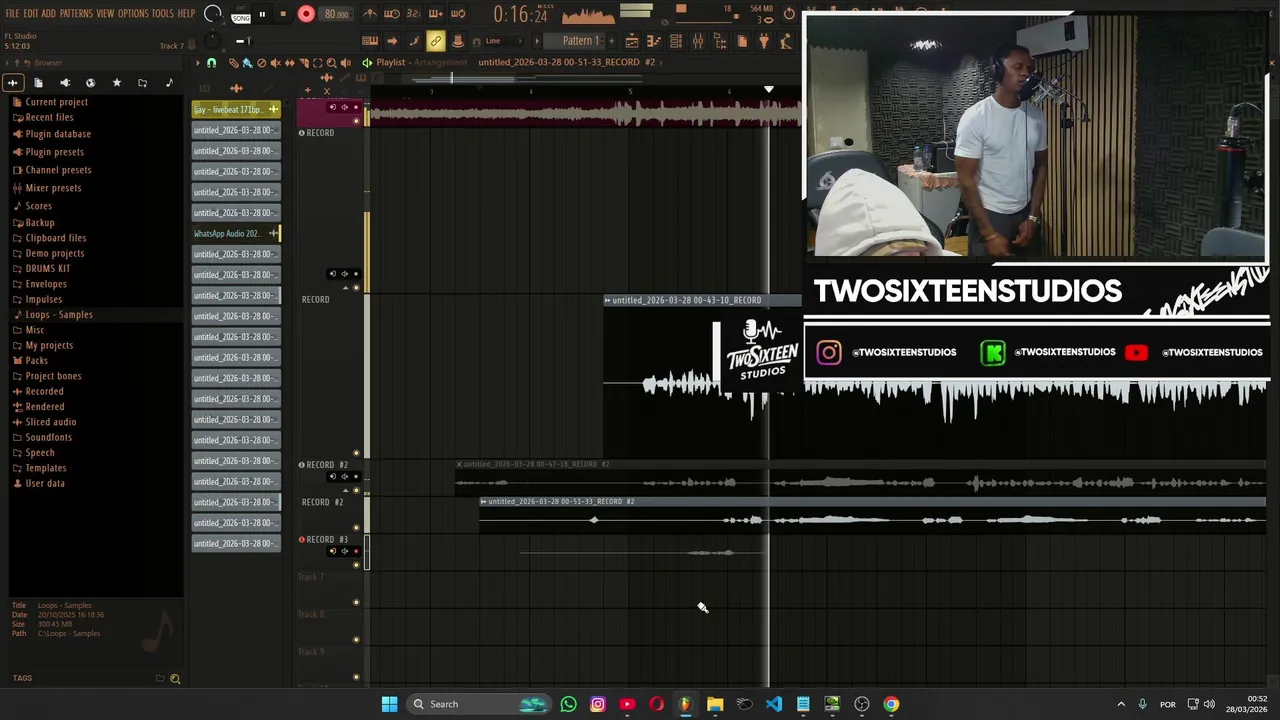Open the Mixer view icon

pos(698,41)
